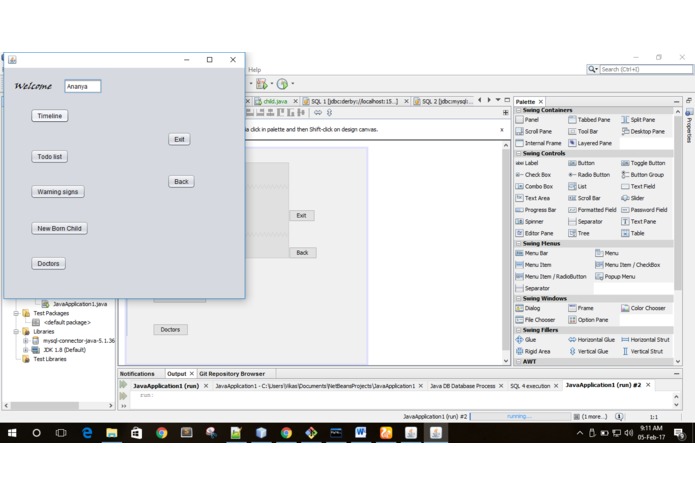Select the Slider component in the Palette
Viewport: 695px width, 494px height.
point(633,198)
